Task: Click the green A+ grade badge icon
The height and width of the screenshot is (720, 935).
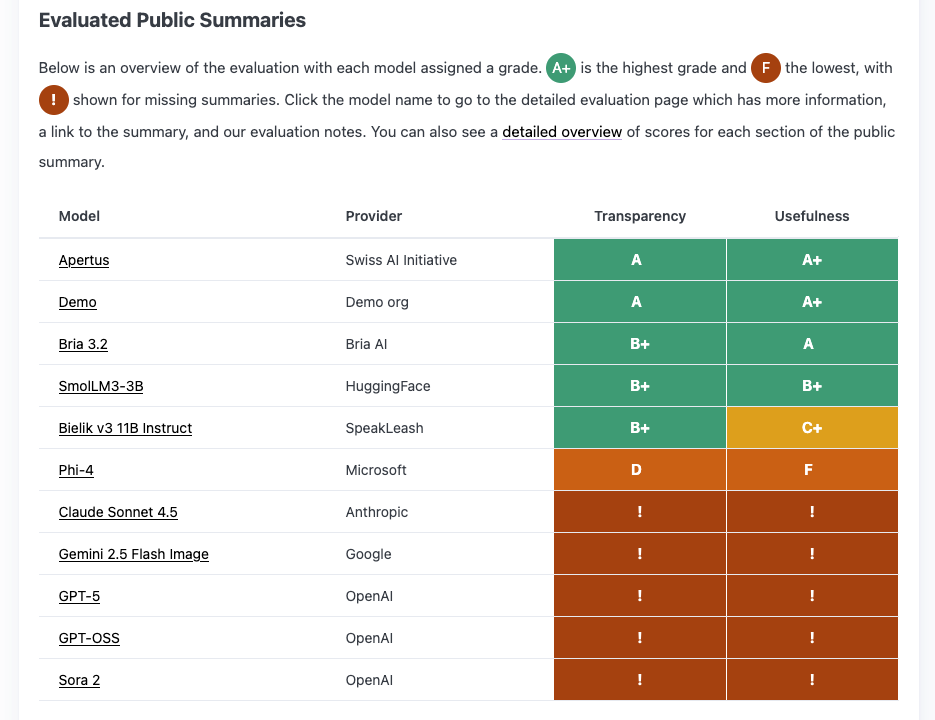Action: coord(561,68)
